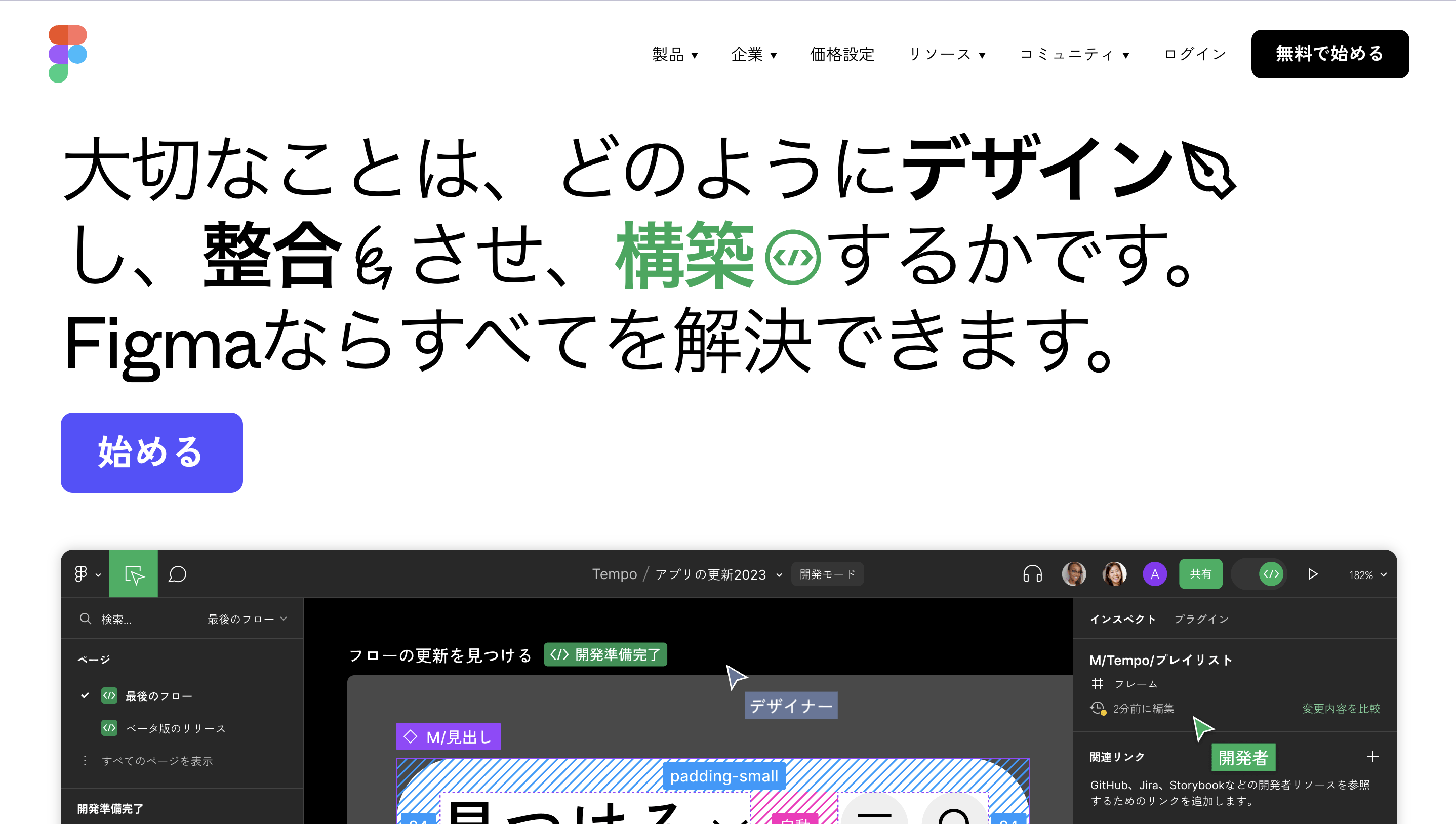The height and width of the screenshot is (824, 1456).
Task: Click the 開発準備完了 green badge
Action: coord(605,655)
